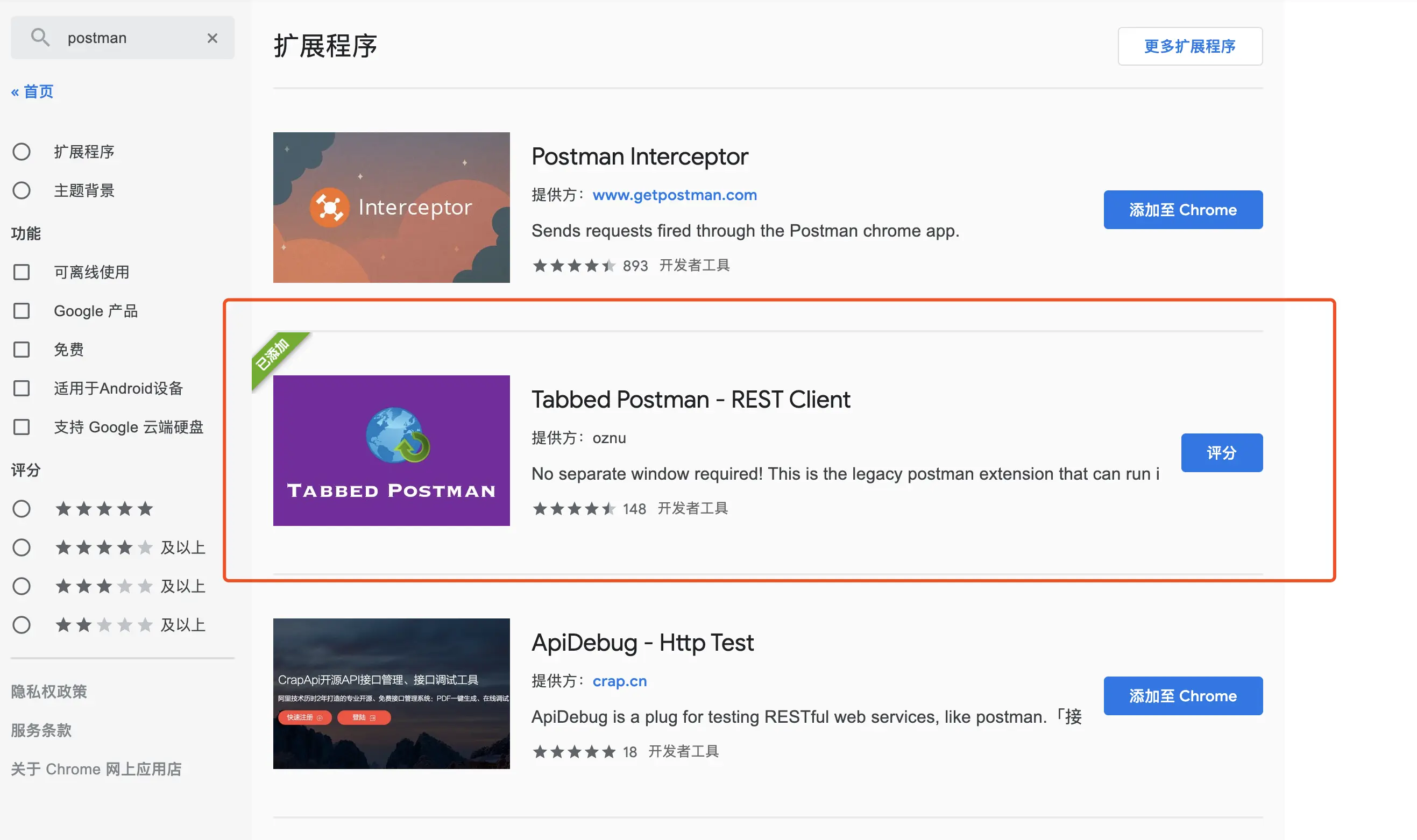
Task: Click Postman Interceptor star rating
Action: [x=573, y=266]
